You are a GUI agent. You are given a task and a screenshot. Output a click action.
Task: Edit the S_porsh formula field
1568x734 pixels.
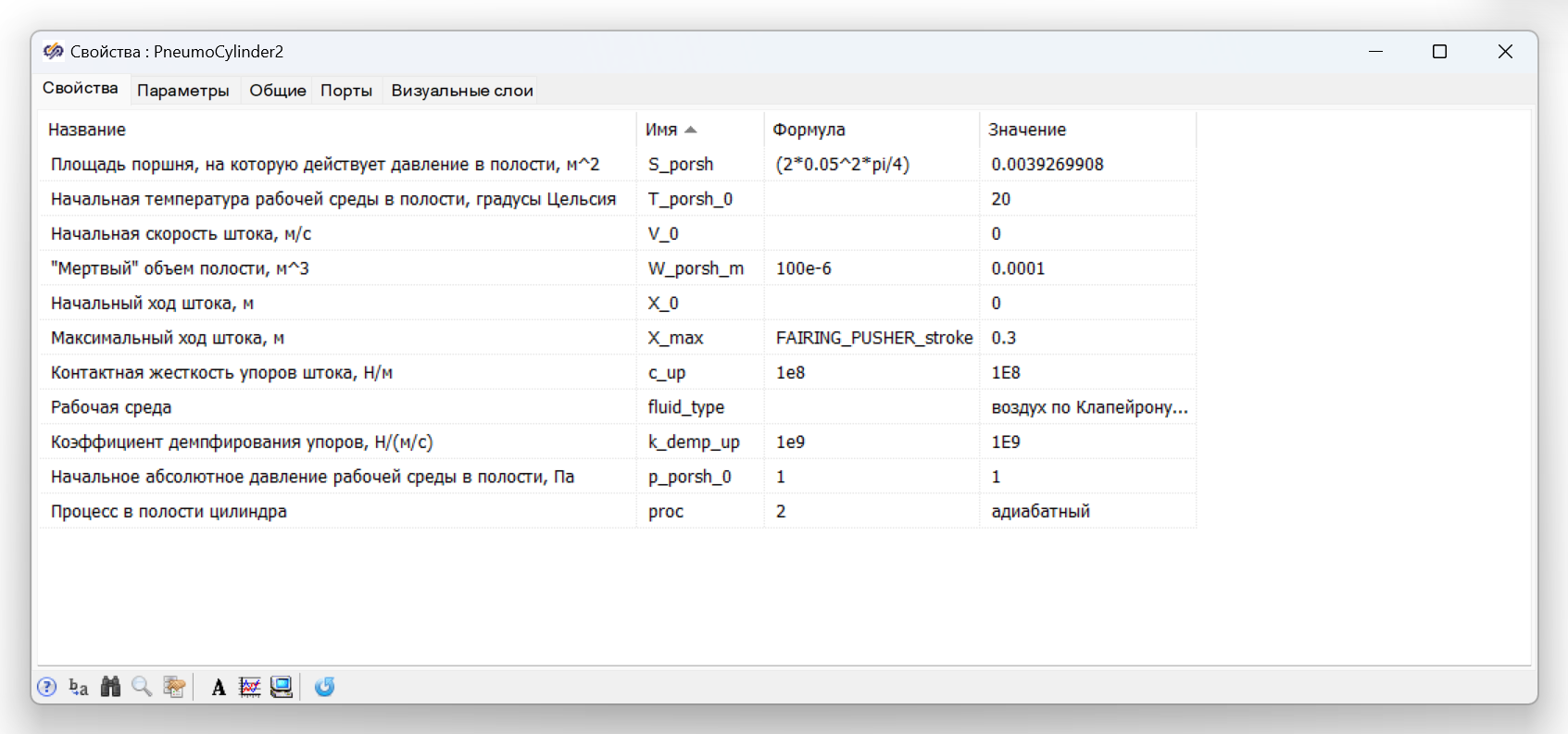[872, 165]
